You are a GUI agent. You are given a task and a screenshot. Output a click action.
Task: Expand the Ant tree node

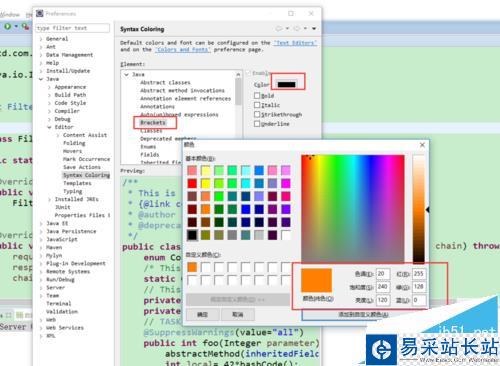[x=41, y=47]
